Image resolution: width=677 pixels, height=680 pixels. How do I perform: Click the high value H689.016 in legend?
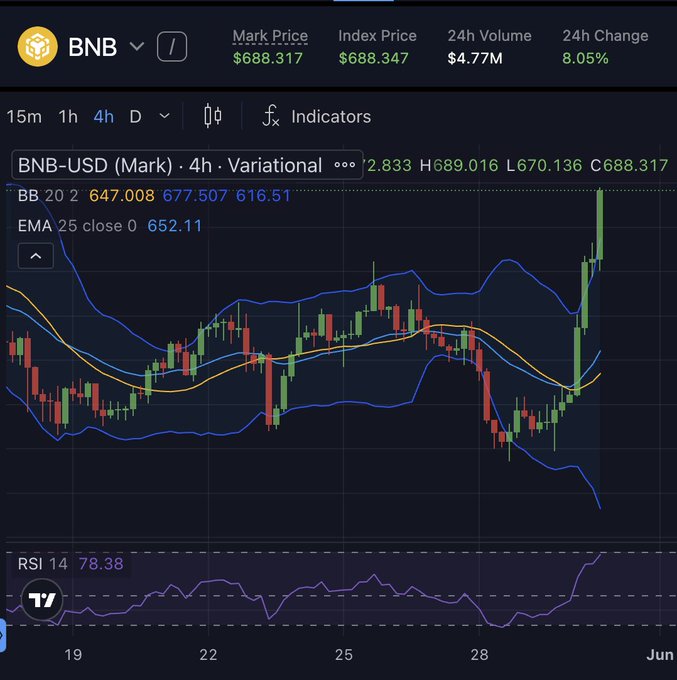pyautogui.click(x=459, y=165)
